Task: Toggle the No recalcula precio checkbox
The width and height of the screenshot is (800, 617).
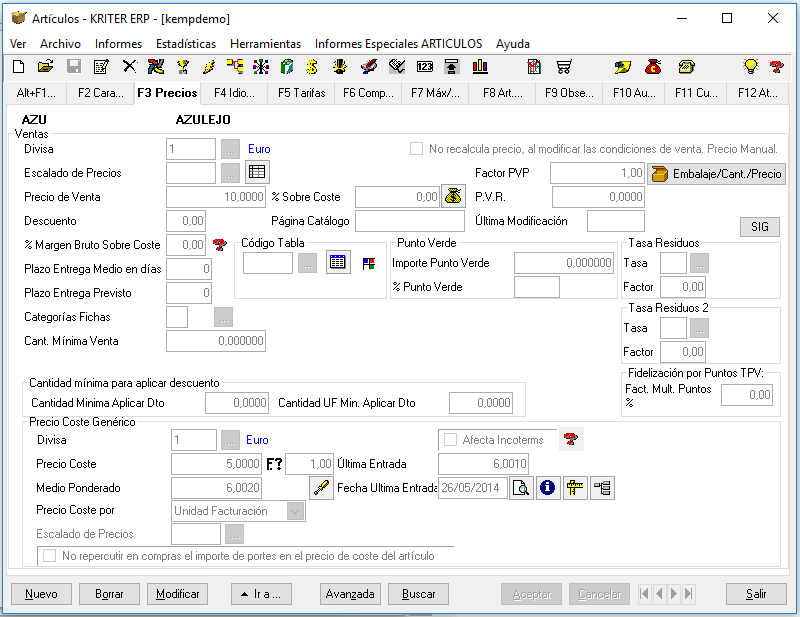Action: coord(416,149)
